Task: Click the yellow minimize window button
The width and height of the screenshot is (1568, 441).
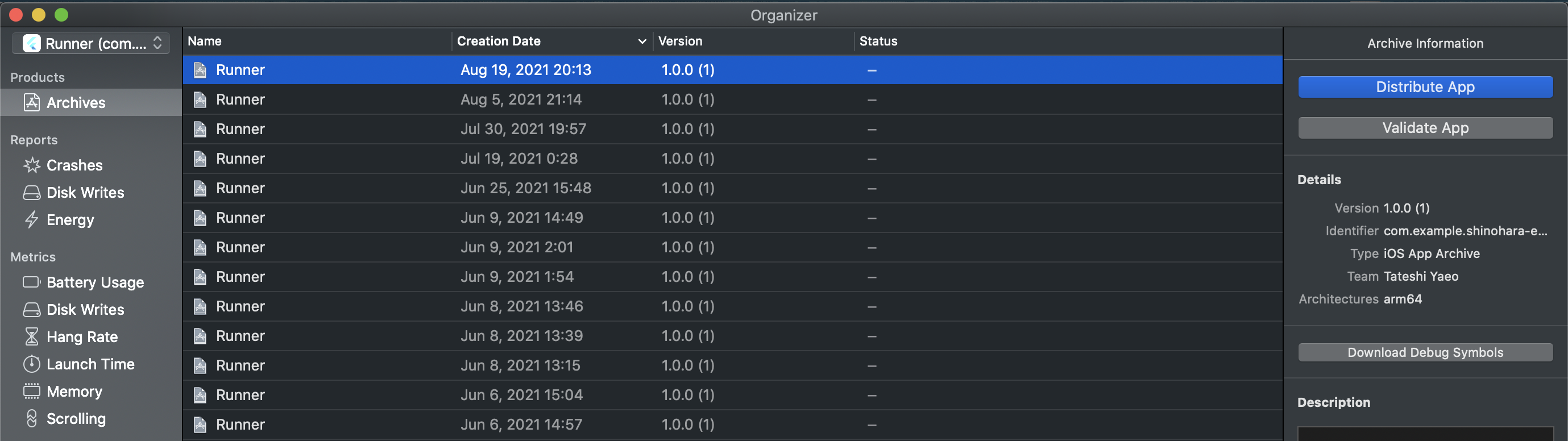Action: point(38,15)
